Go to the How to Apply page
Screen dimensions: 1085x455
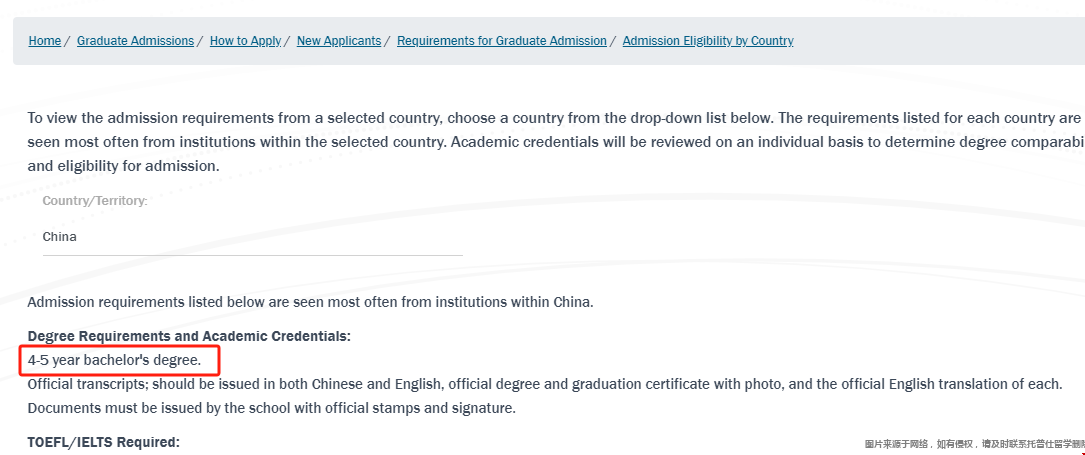[245, 41]
